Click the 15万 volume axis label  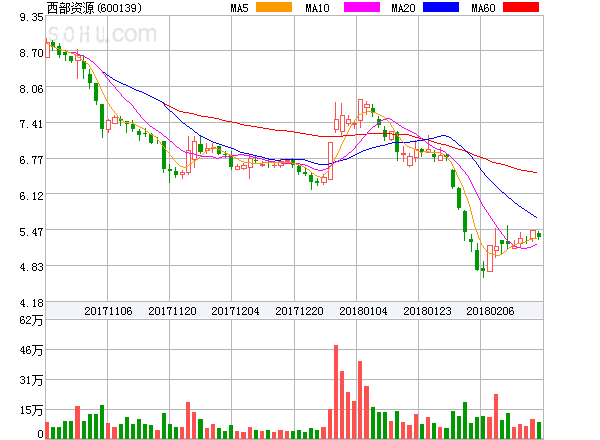point(31,411)
